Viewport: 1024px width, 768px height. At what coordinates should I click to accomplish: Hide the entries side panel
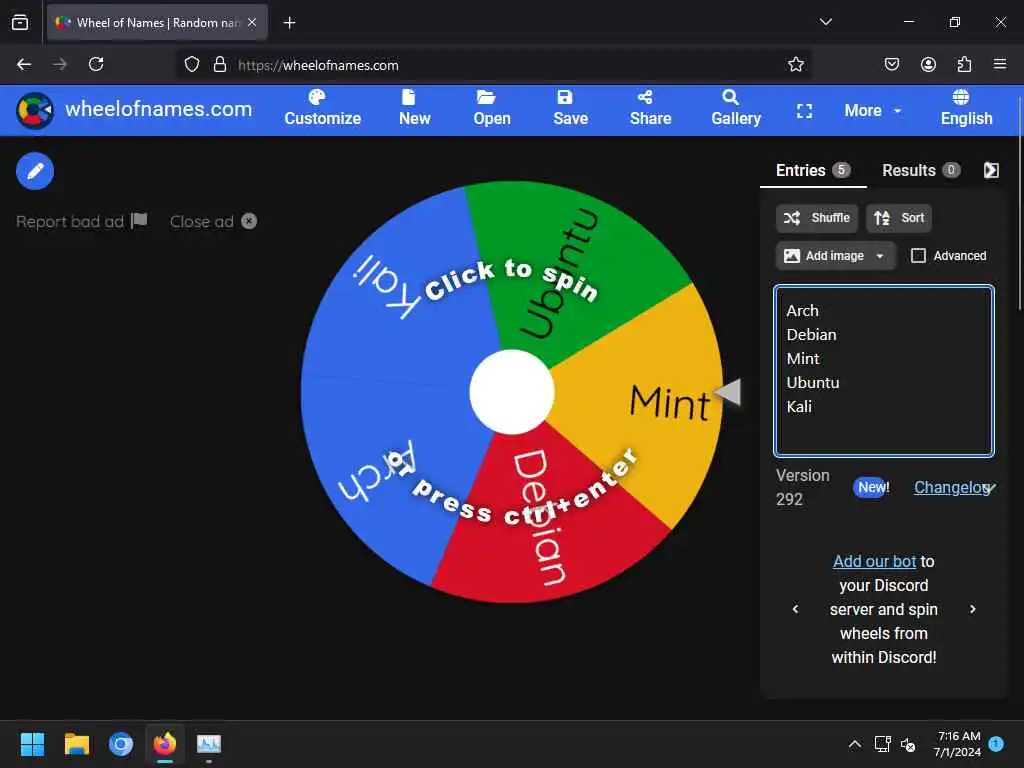point(991,170)
